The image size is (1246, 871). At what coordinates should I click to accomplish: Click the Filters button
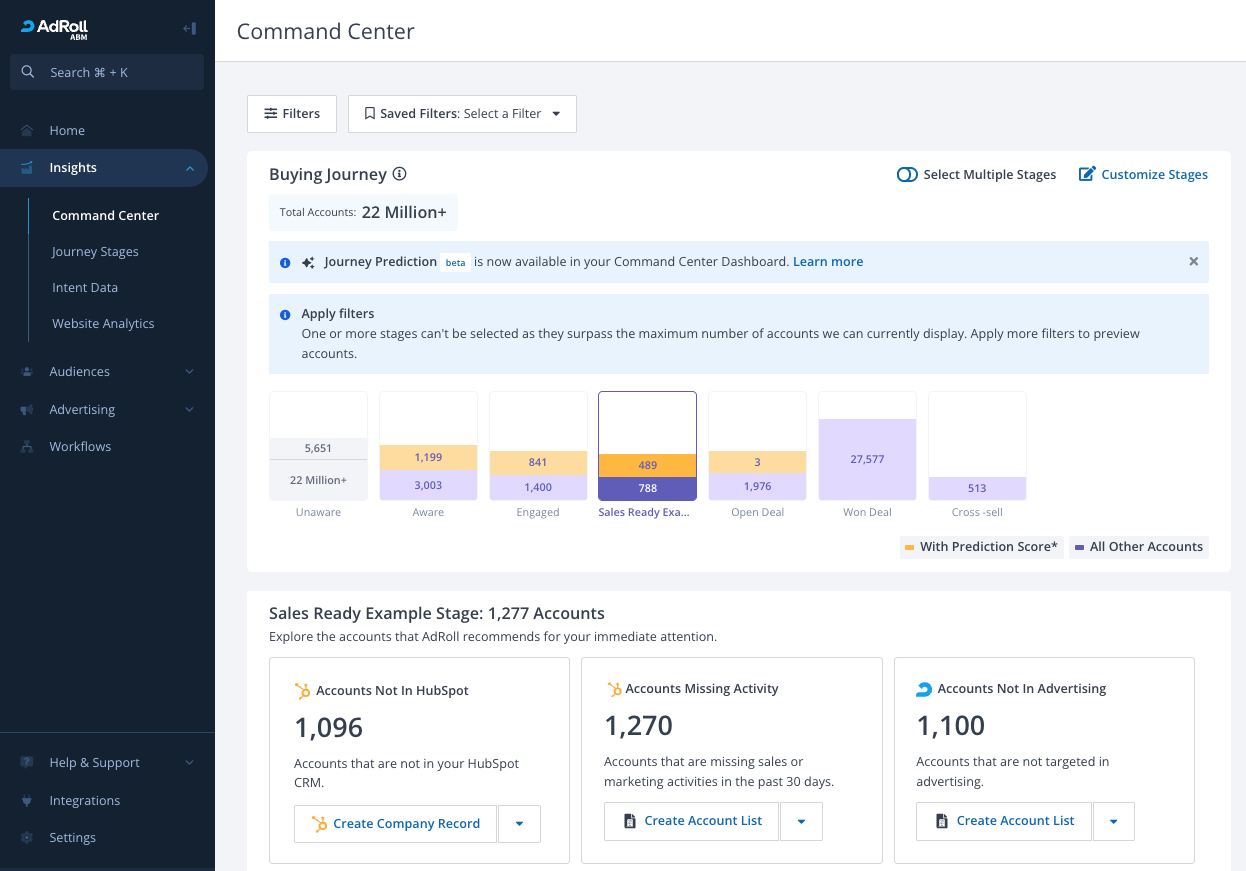[292, 114]
